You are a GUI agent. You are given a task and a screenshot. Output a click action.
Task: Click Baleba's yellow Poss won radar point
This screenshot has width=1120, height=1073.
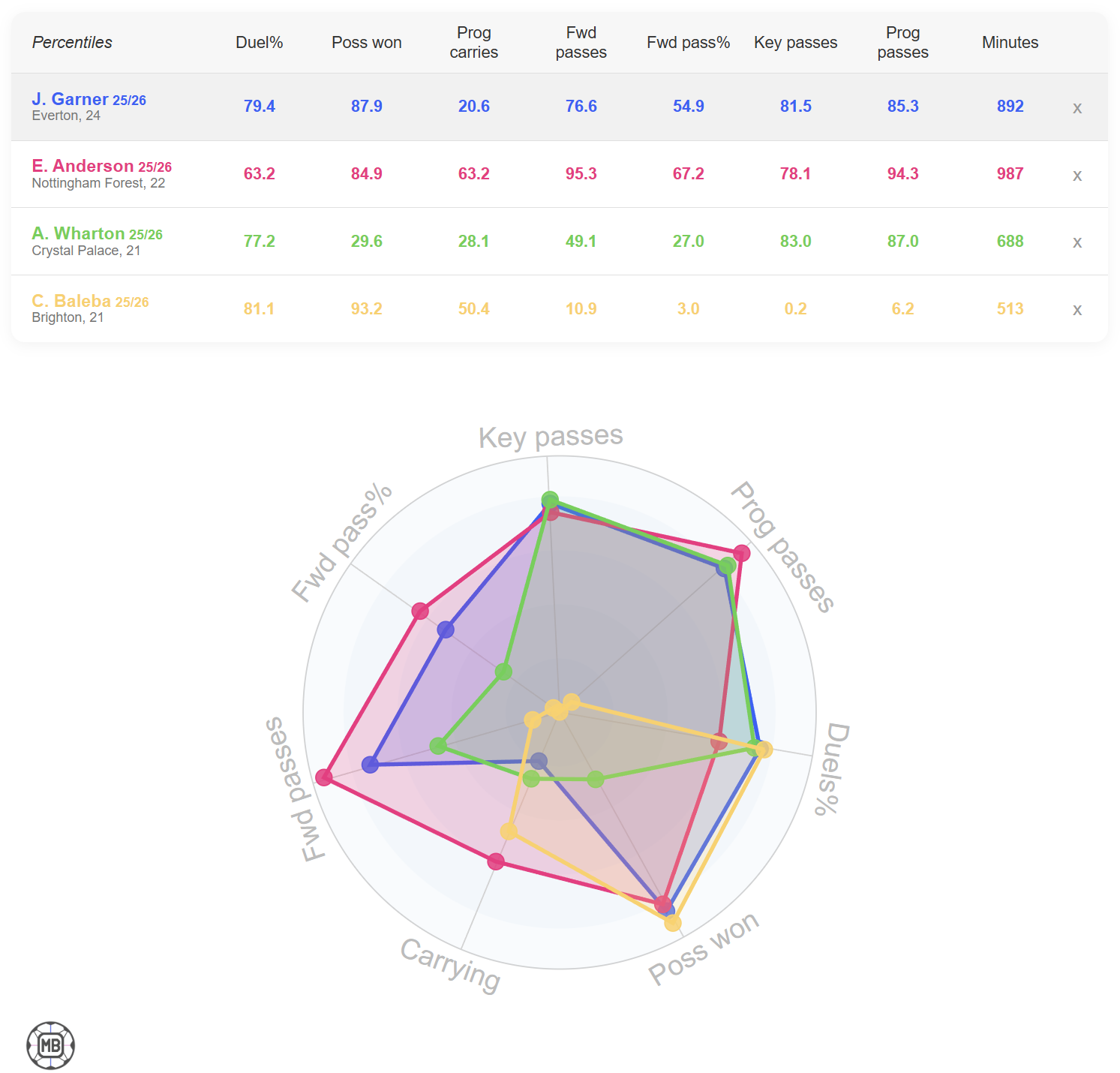click(x=673, y=922)
